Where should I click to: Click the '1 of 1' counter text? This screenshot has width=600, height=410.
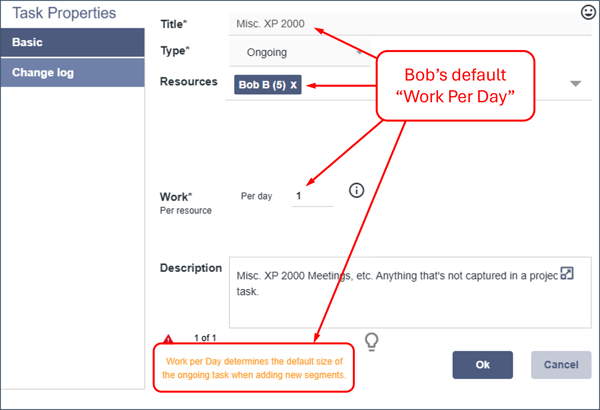tap(205, 338)
